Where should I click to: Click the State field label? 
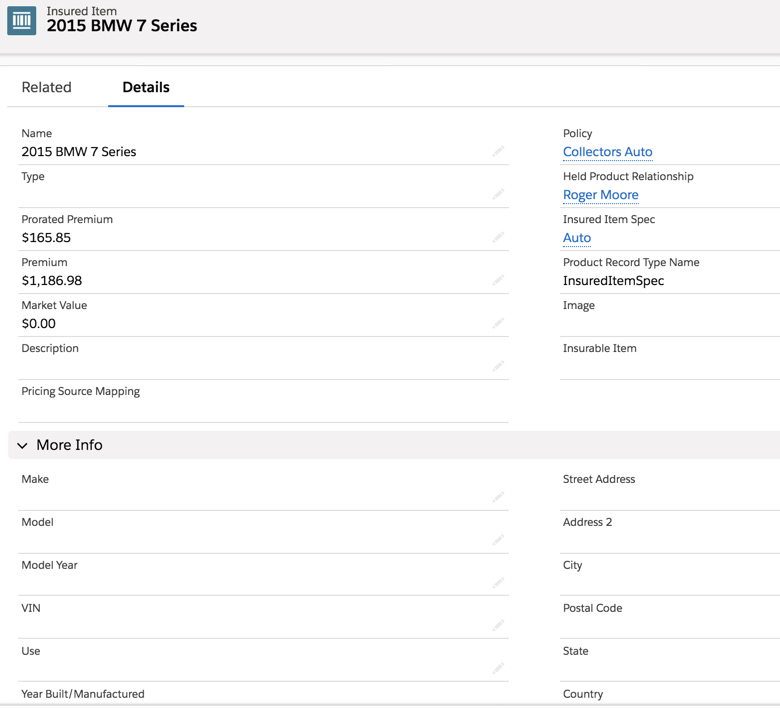coord(576,651)
